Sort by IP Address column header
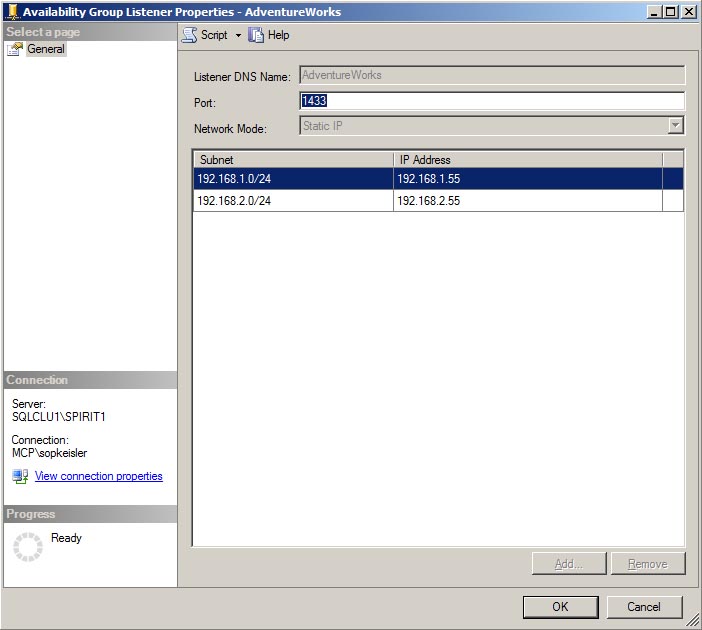 [527, 159]
